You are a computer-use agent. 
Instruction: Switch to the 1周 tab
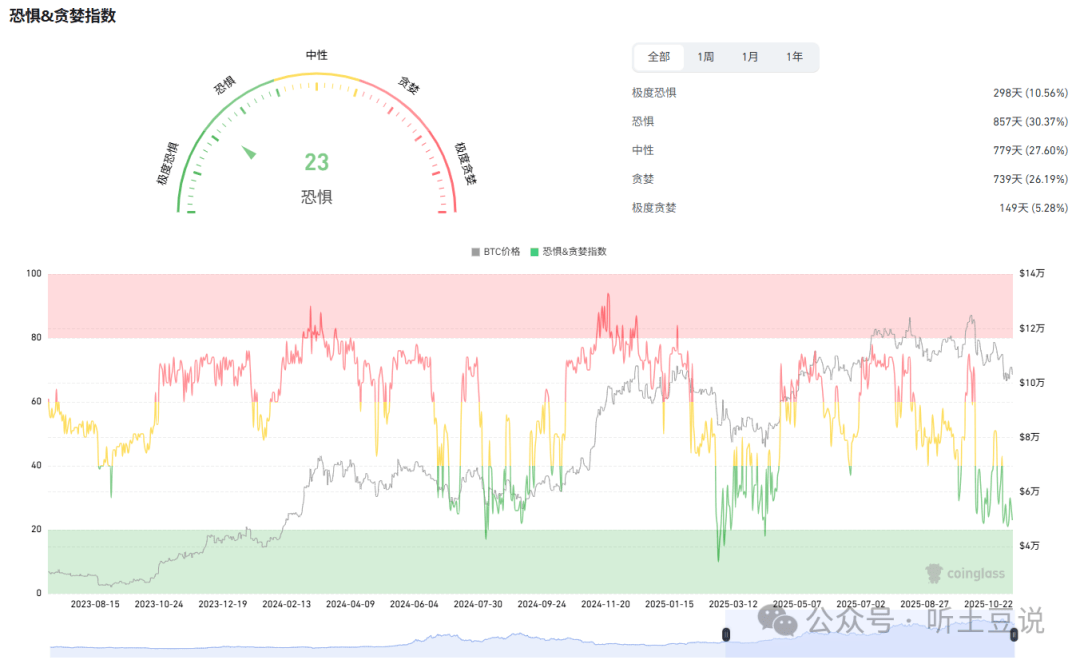[x=704, y=57]
